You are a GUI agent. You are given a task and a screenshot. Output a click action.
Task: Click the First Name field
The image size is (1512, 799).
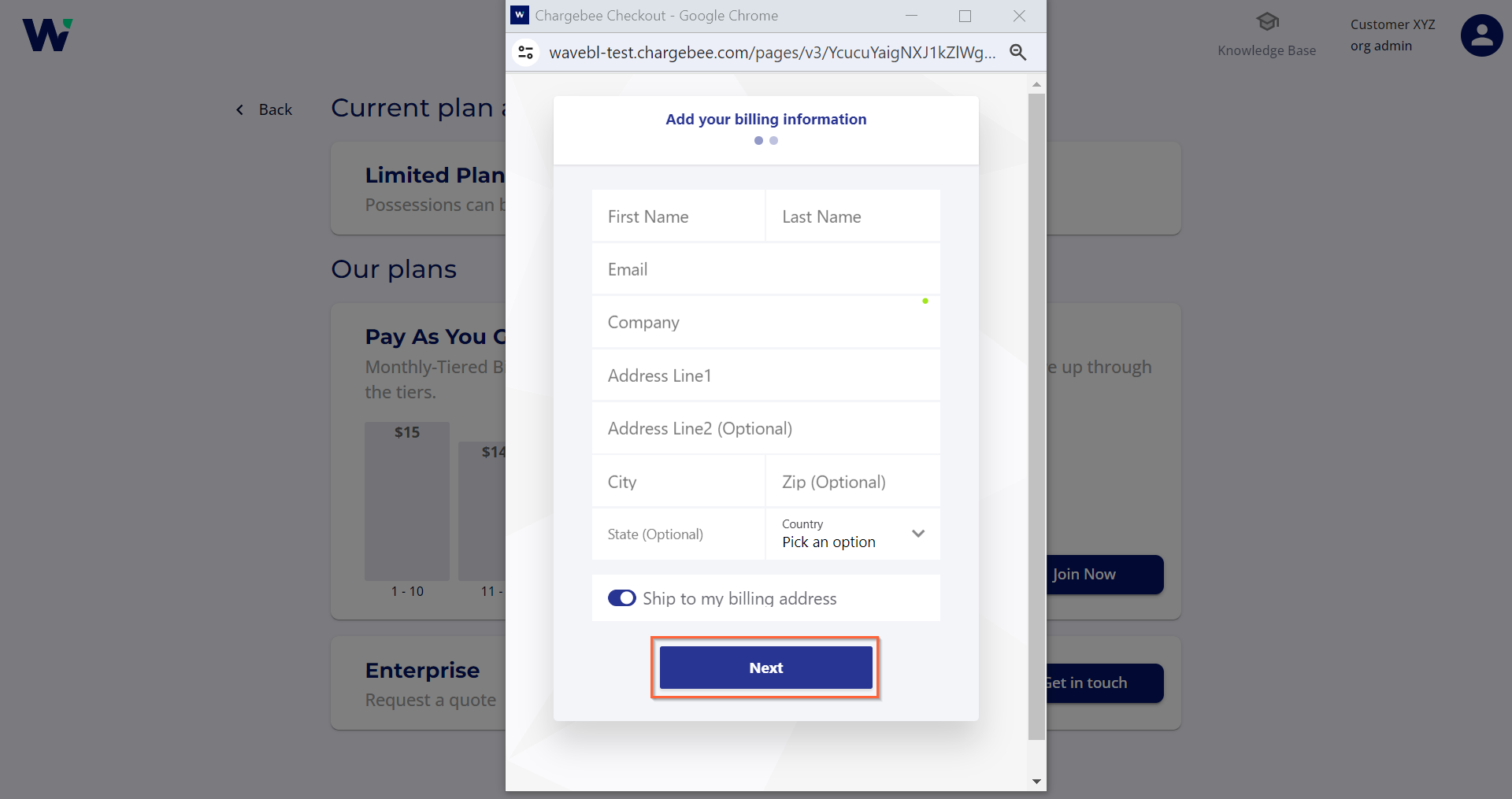tap(678, 216)
